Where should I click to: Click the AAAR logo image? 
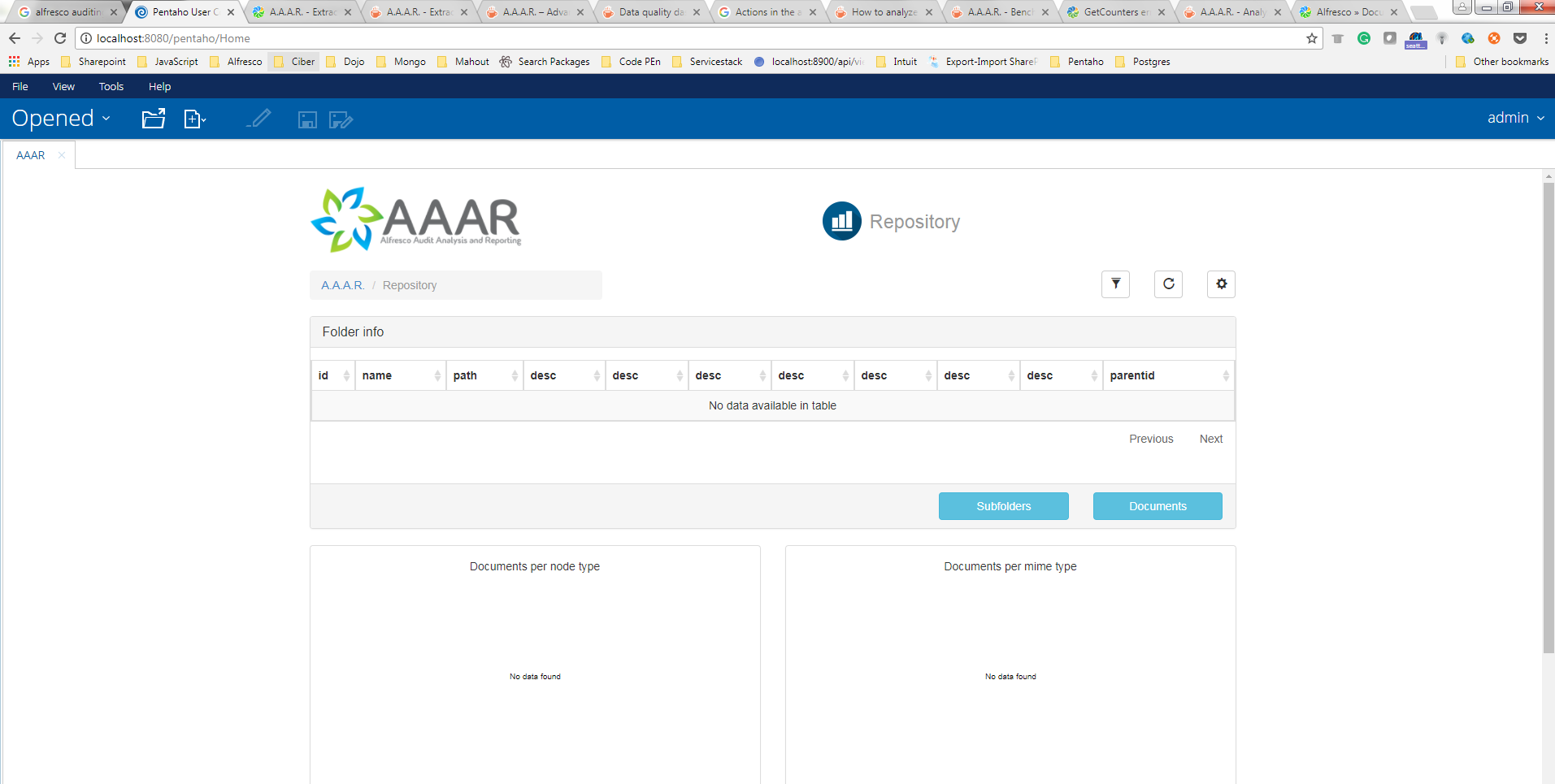pyautogui.click(x=416, y=219)
